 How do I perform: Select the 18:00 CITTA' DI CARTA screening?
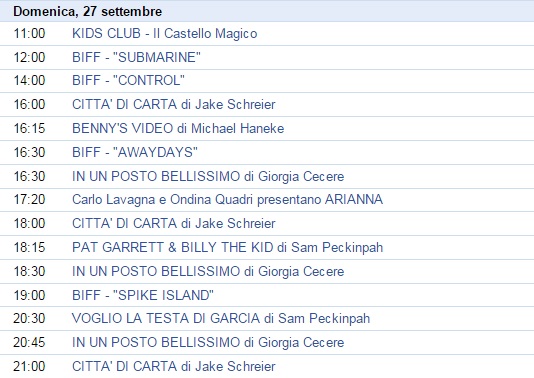click(x=174, y=223)
